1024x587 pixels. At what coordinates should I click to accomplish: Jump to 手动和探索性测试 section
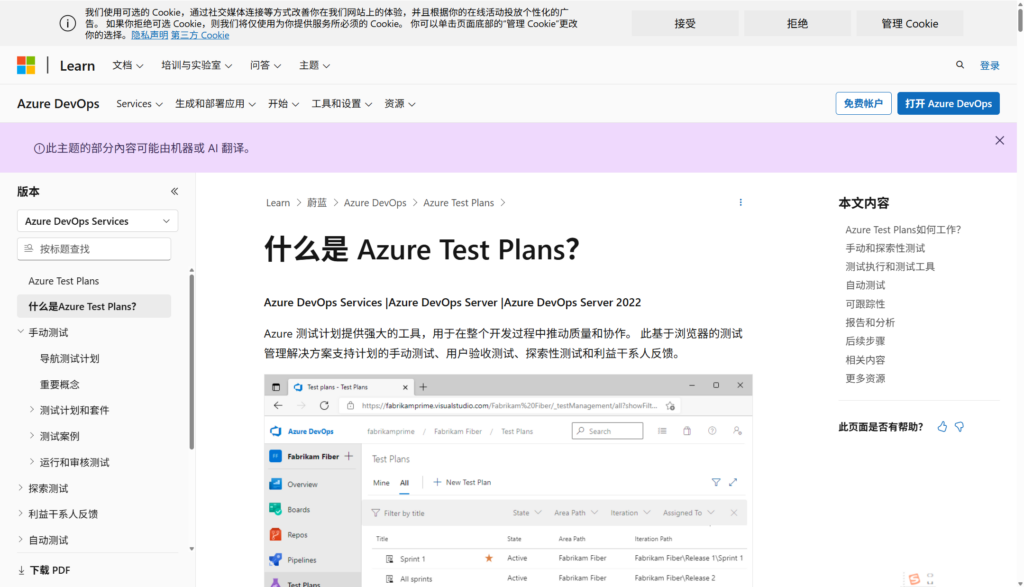(885, 248)
